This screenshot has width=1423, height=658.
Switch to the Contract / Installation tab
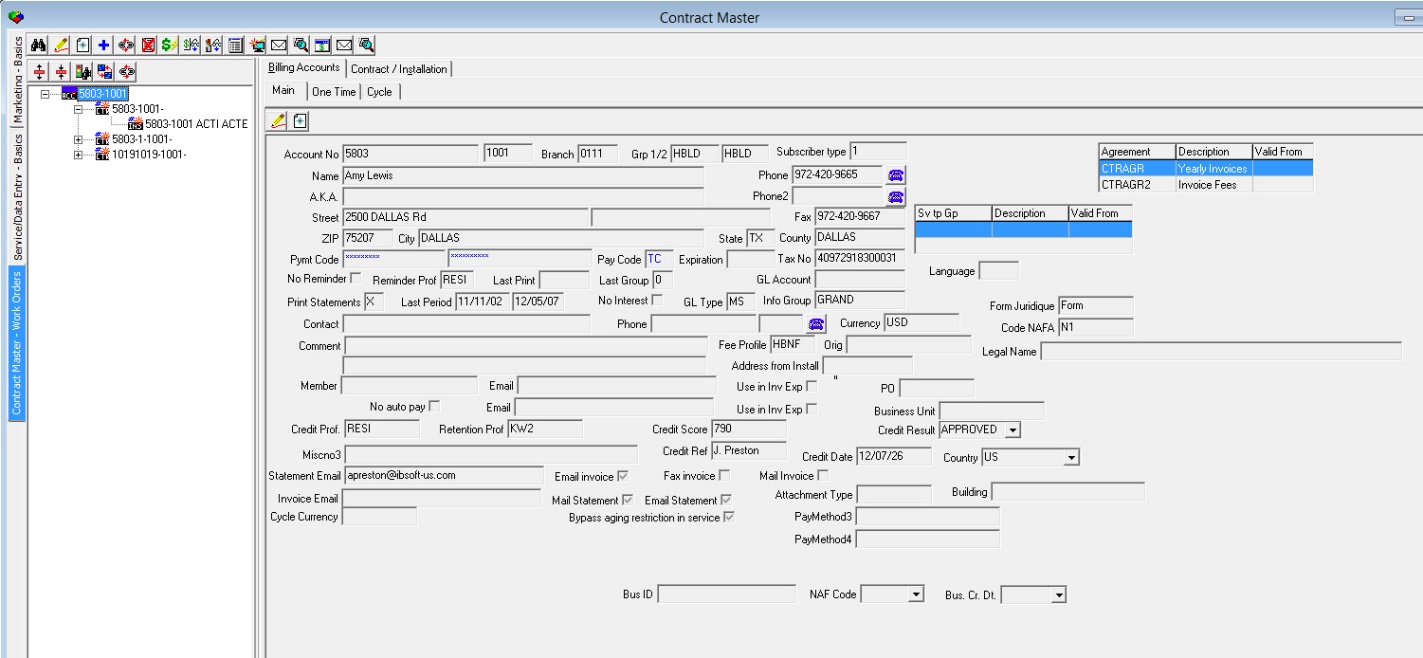pos(399,69)
